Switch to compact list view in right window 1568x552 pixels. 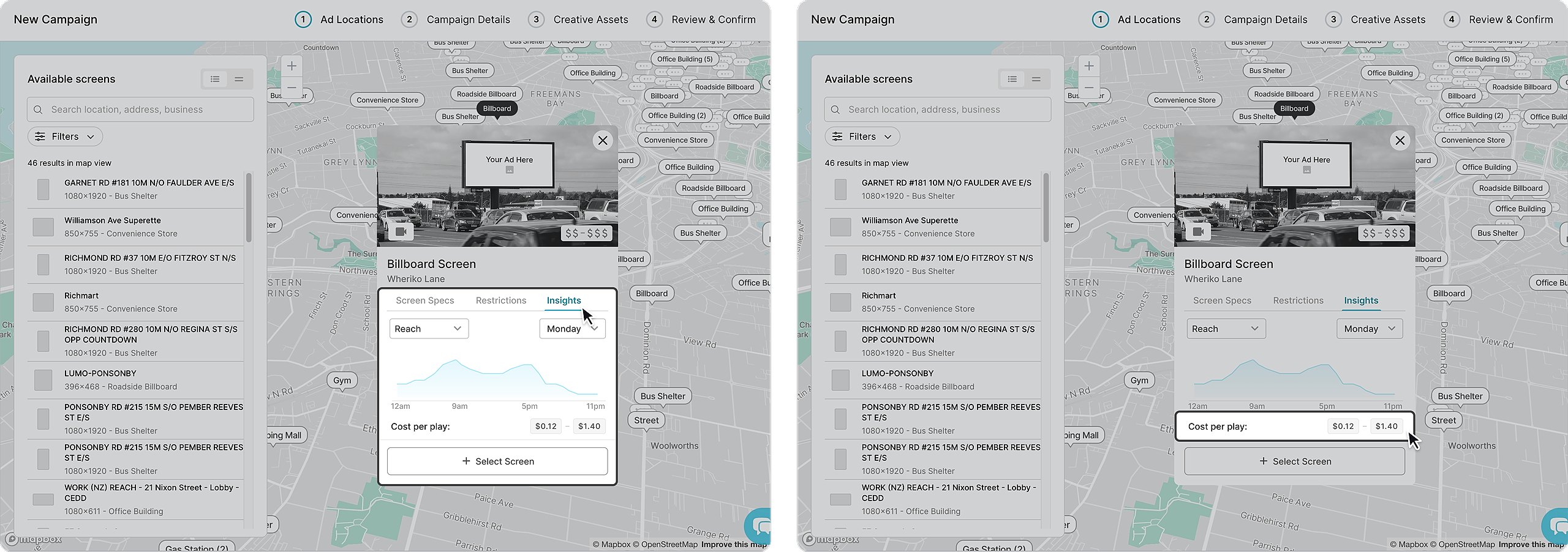[1036, 79]
